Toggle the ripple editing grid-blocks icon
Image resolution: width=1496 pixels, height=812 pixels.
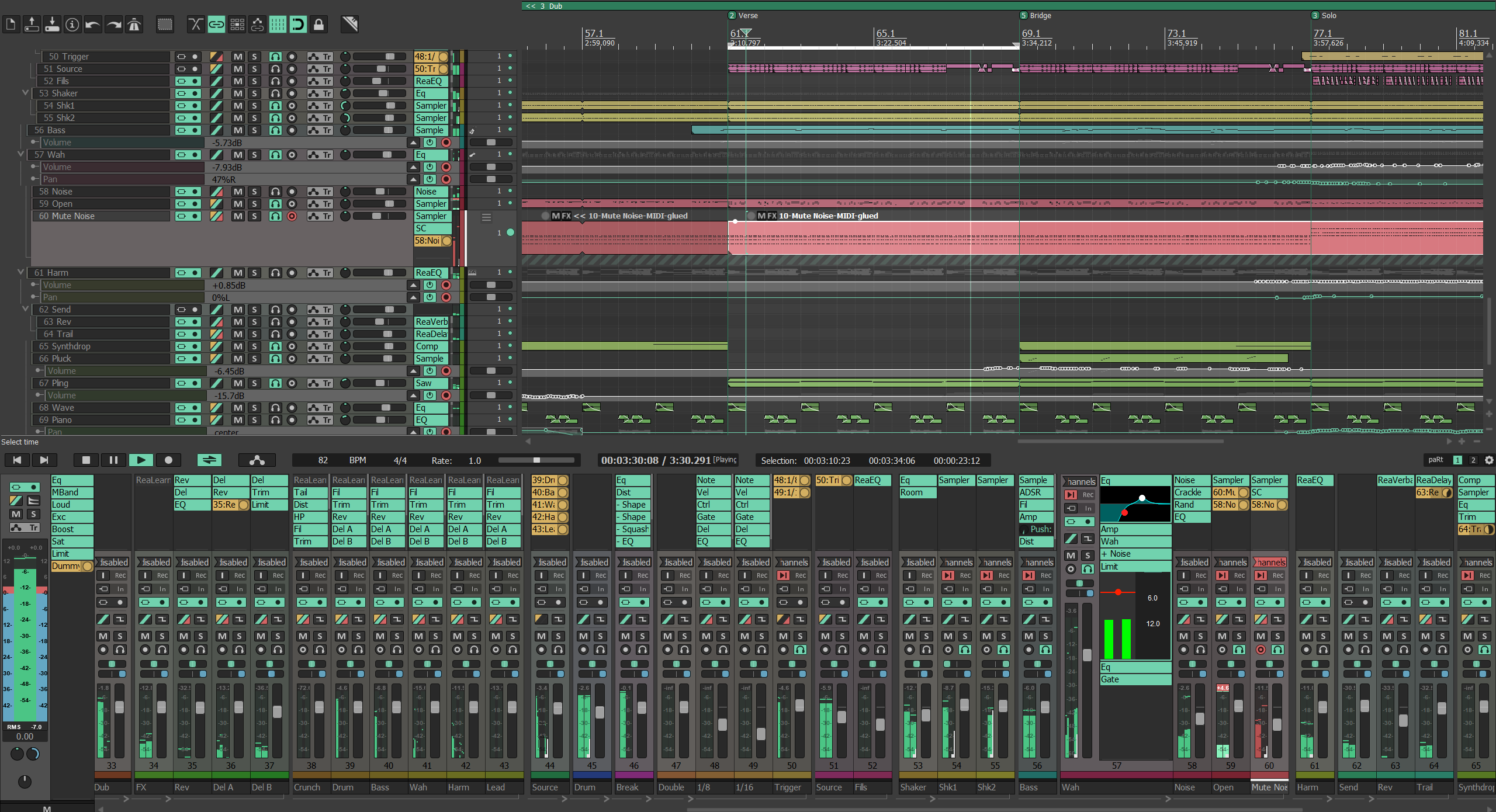(x=237, y=25)
